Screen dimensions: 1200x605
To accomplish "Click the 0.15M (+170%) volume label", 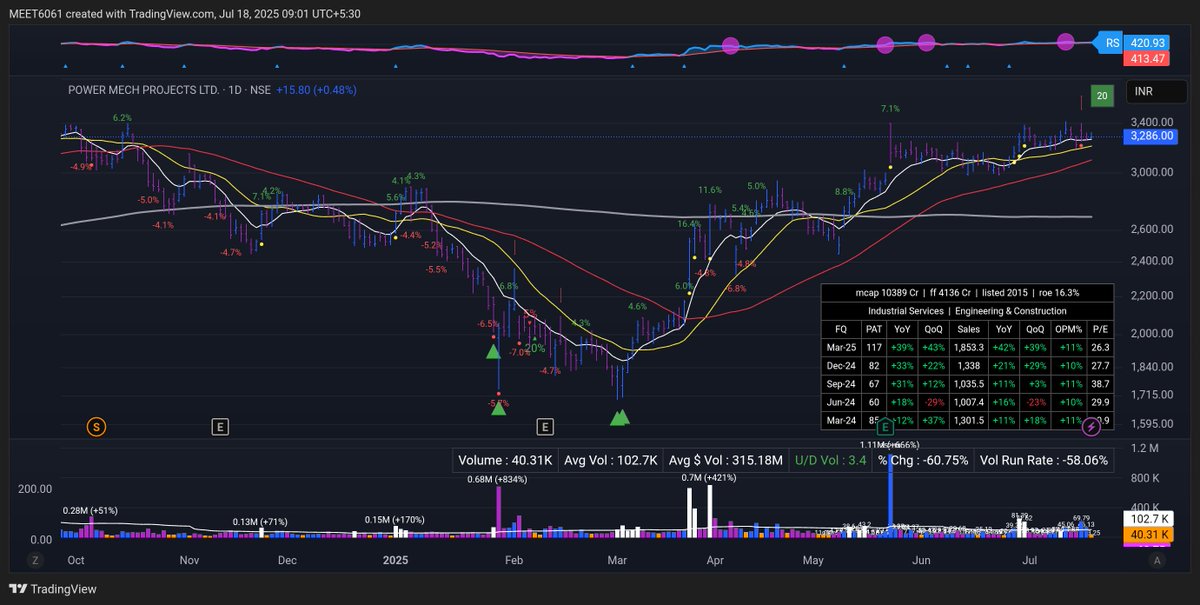I will tap(396, 519).
